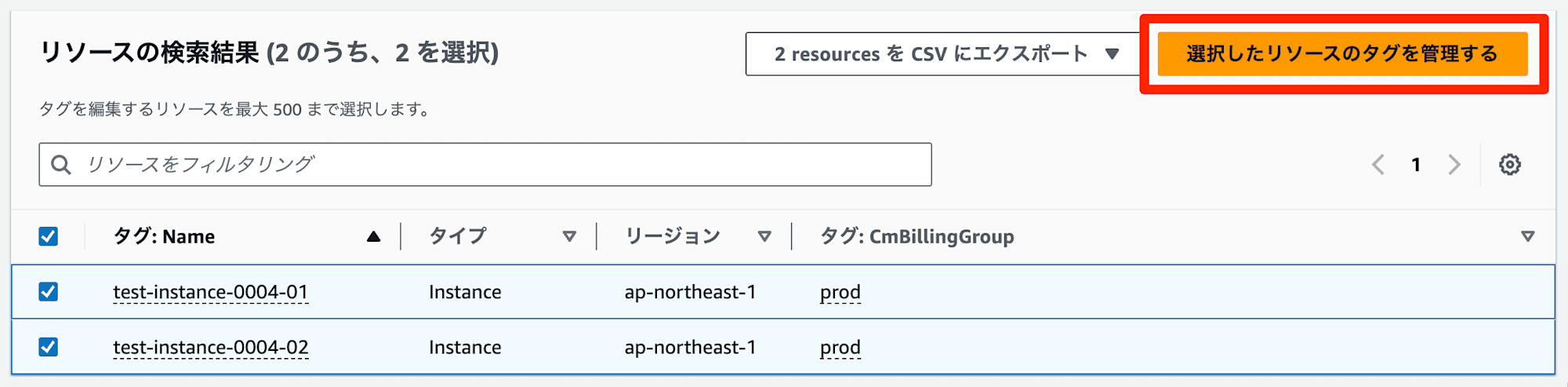Click the max 500 resources description text

[x=235, y=109]
